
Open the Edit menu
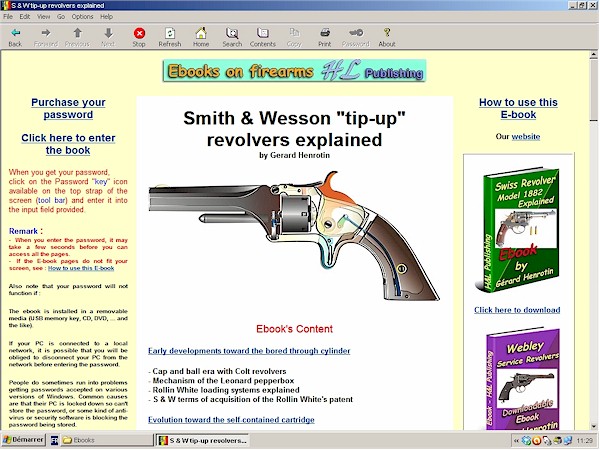(x=25, y=16)
